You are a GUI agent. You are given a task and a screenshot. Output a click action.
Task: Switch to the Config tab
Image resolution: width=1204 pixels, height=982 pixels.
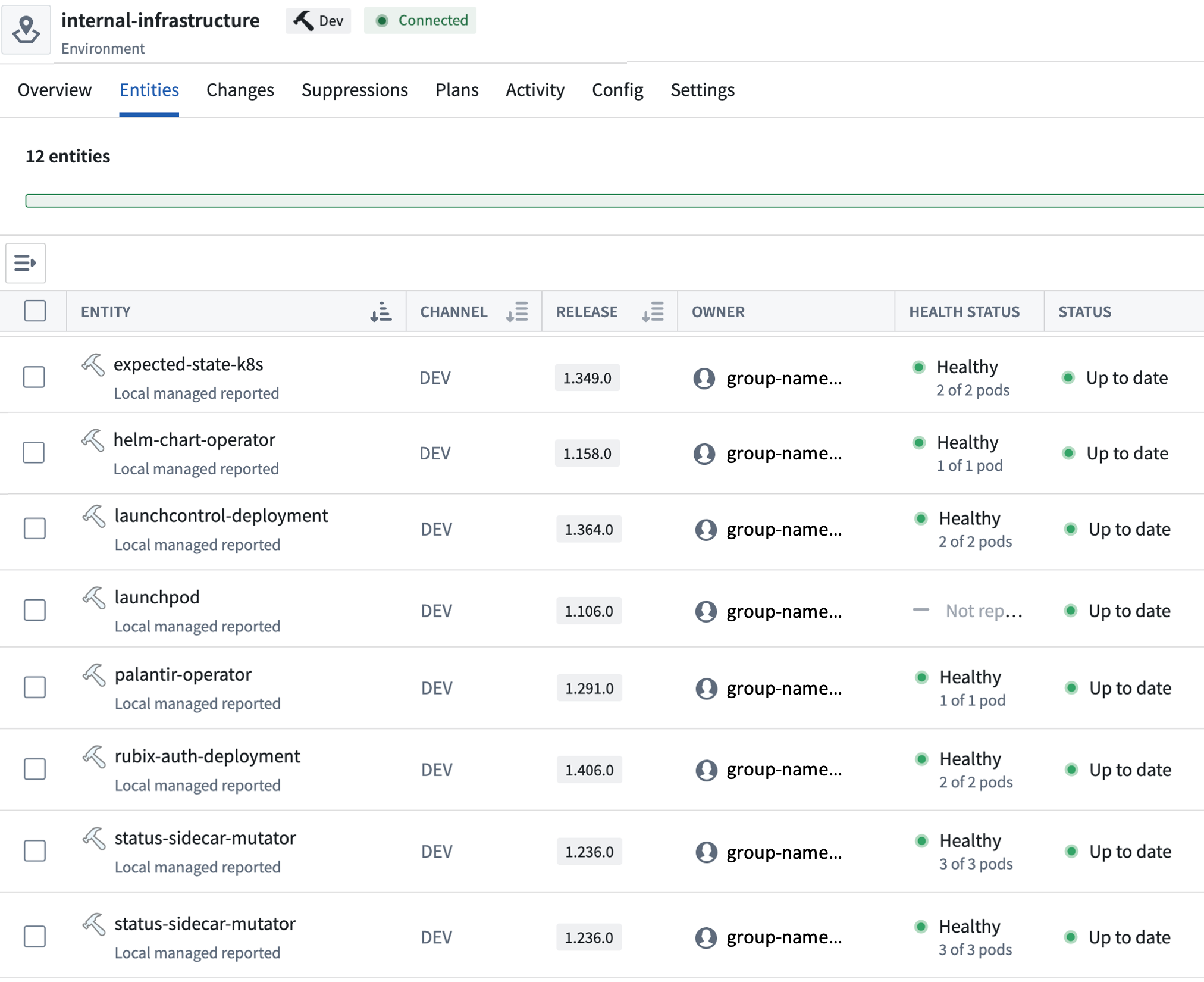[x=617, y=90]
